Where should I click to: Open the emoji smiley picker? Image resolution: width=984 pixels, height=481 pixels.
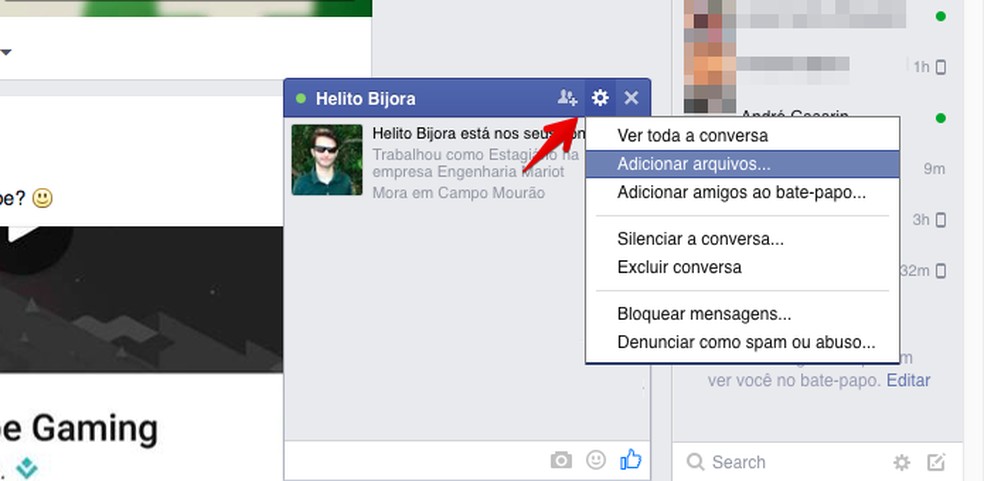click(596, 460)
